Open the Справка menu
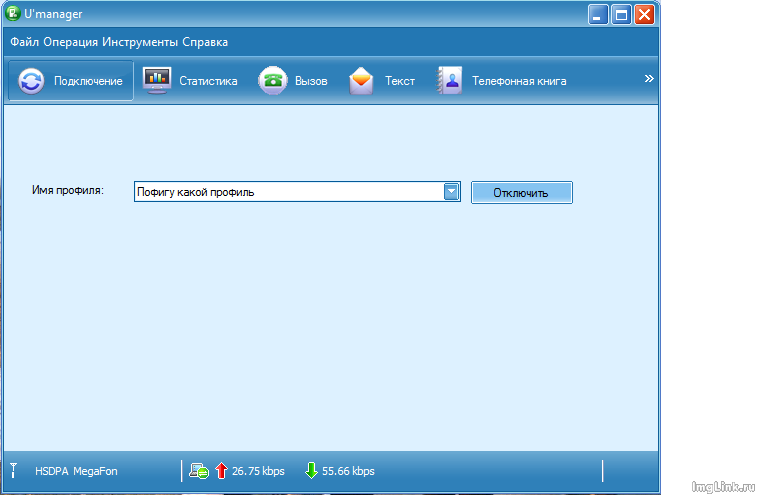Viewport: 768px width, 495px height. tap(205, 42)
